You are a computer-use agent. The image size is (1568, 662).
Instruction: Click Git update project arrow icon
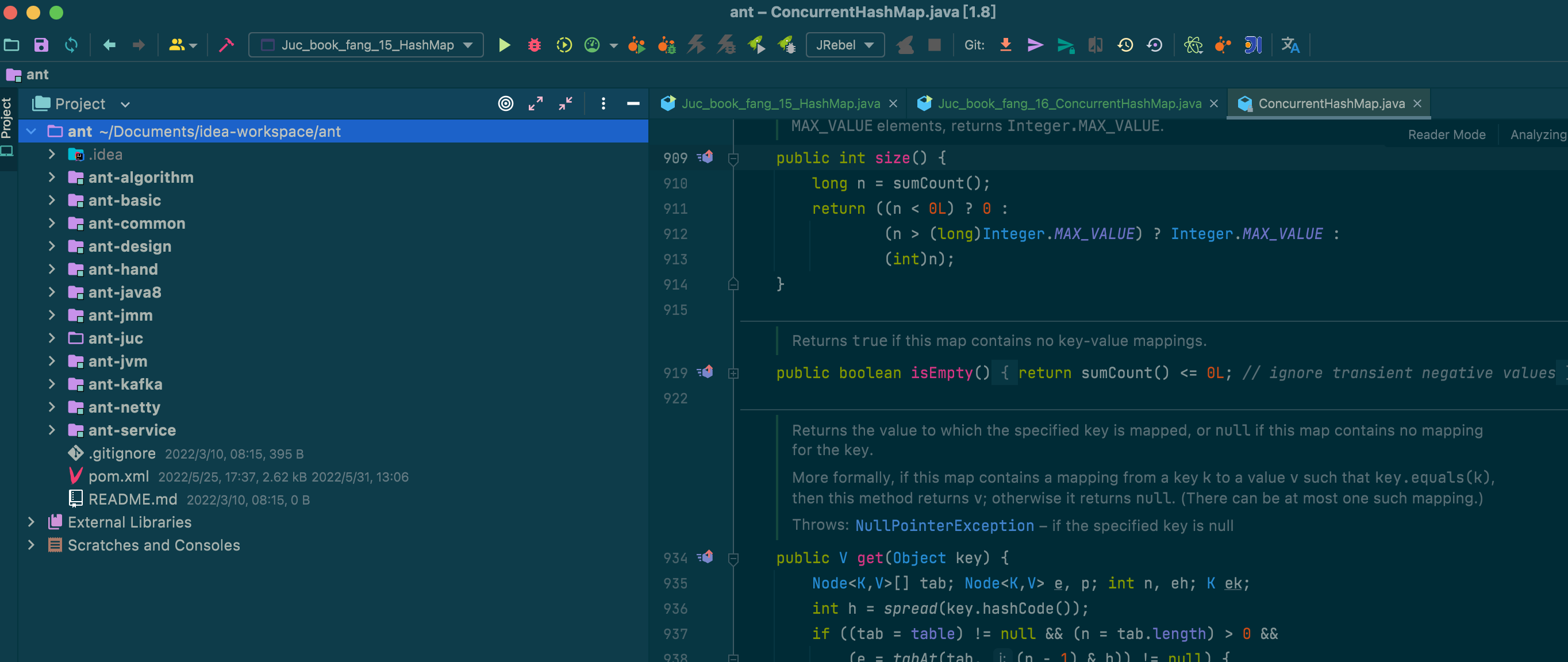[x=1005, y=45]
